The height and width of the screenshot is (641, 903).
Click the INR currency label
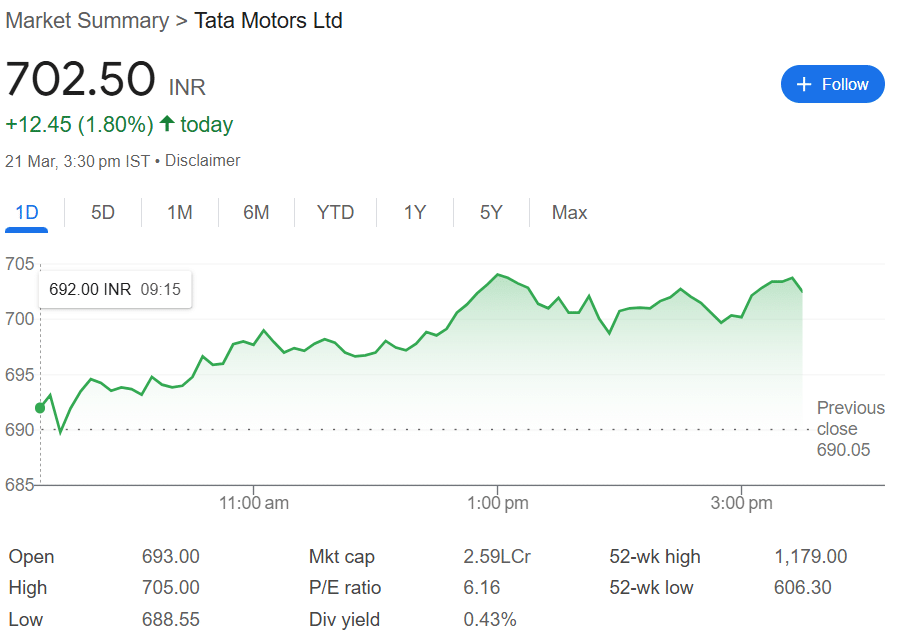pyautogui.click(x=187, y=88)
